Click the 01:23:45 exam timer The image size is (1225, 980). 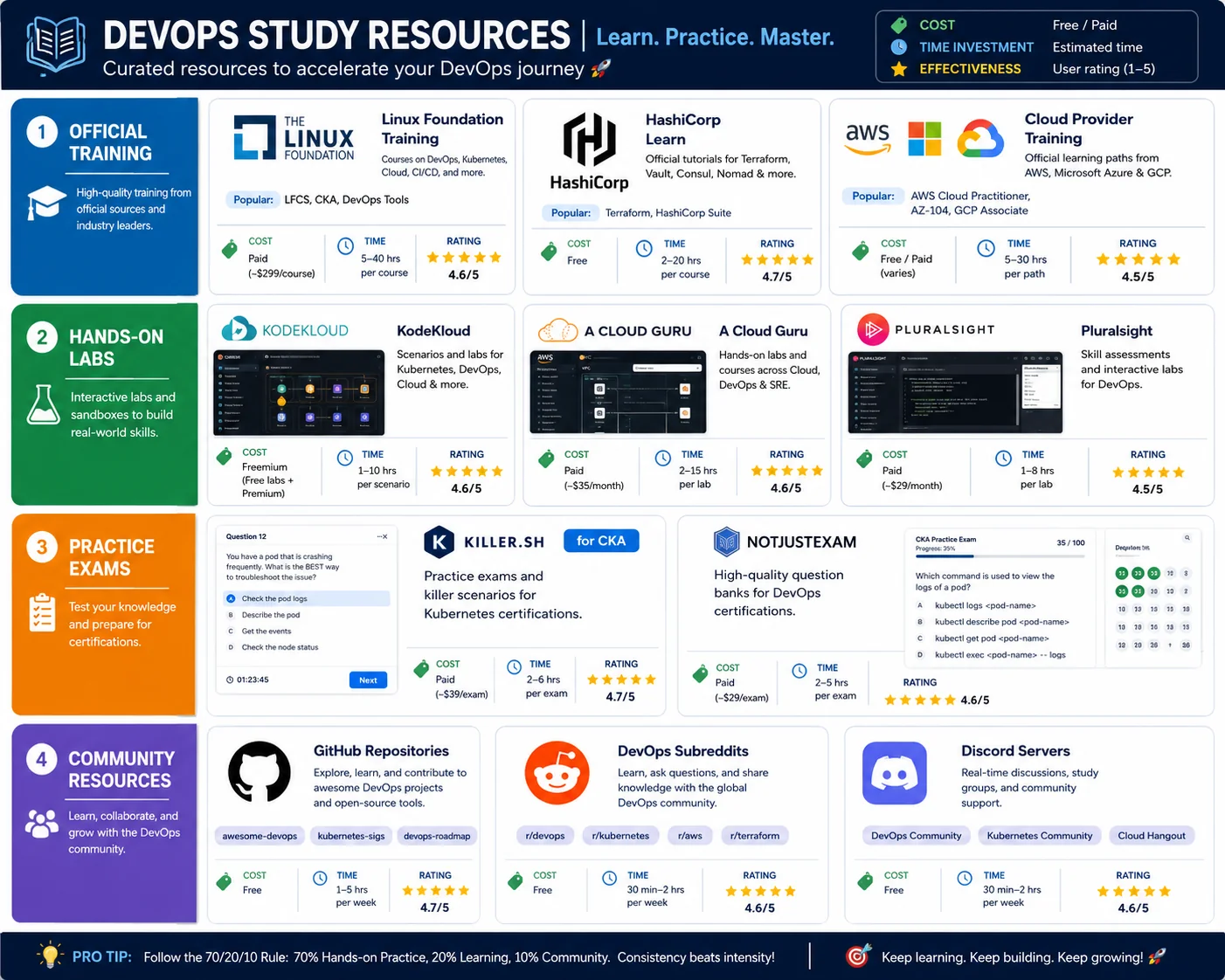[x=247, y=680]
